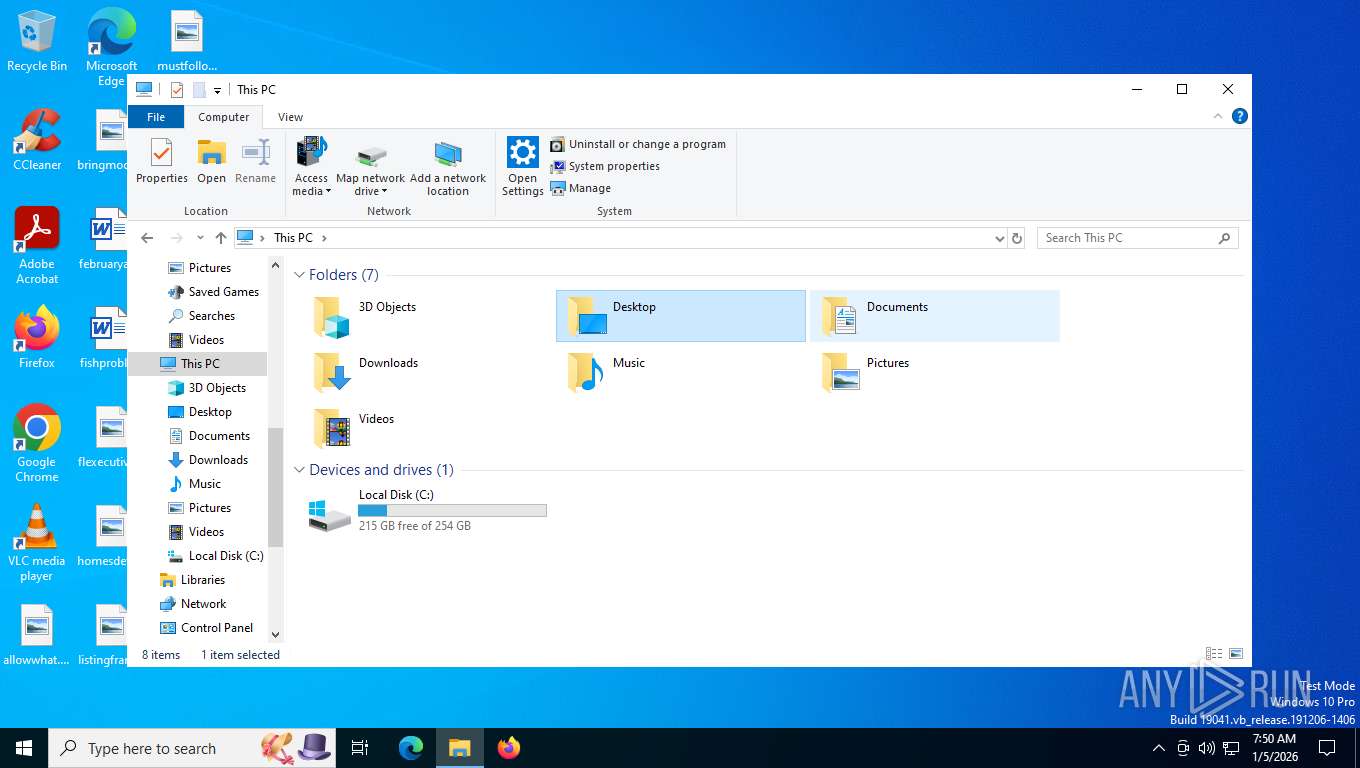Select the Videos folder tile

click(426, 428)
